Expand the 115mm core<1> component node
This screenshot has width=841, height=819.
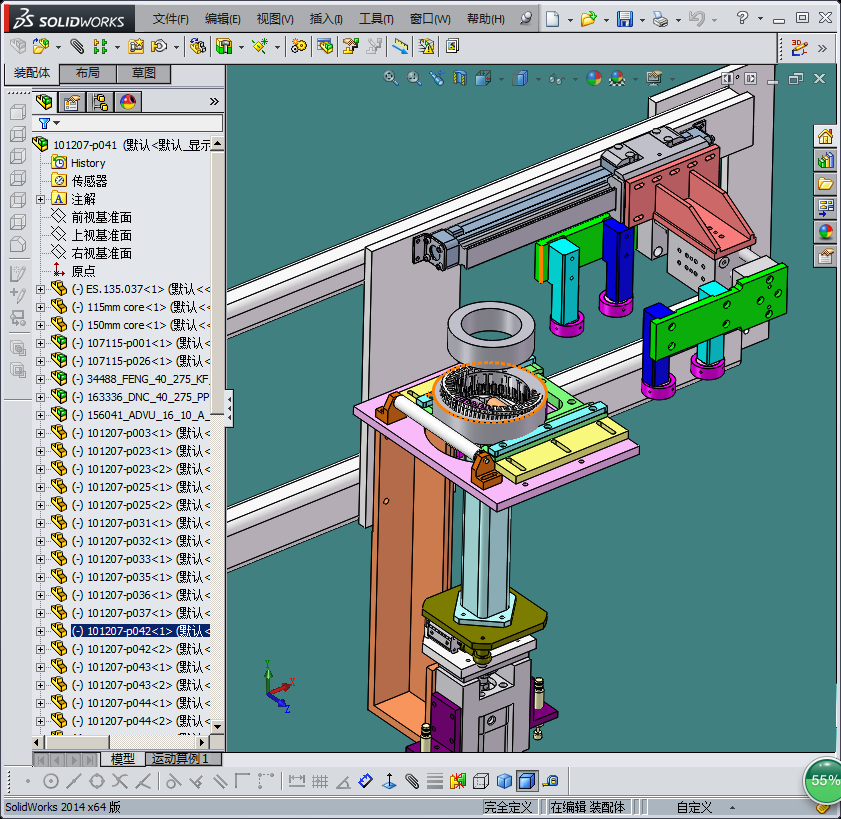pyautogui.click(x=41, y=307)
